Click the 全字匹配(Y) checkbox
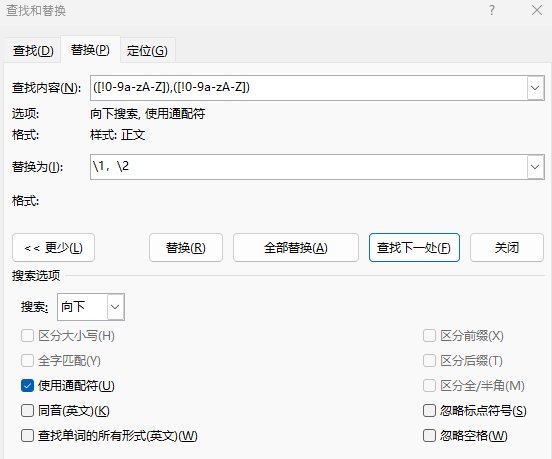This screenshot has width=552, height=459. tap(27, 361)
